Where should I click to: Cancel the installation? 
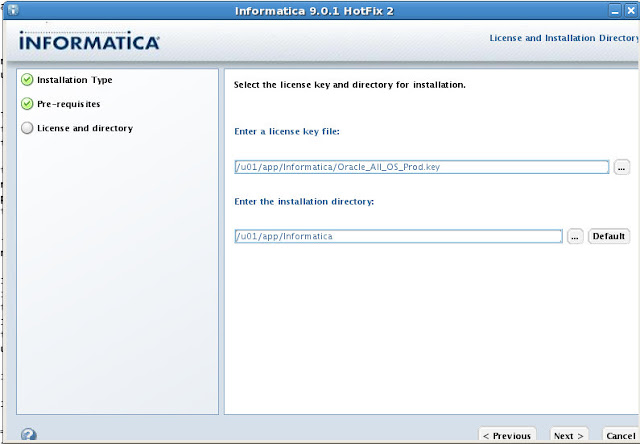[x=620, y=435]
